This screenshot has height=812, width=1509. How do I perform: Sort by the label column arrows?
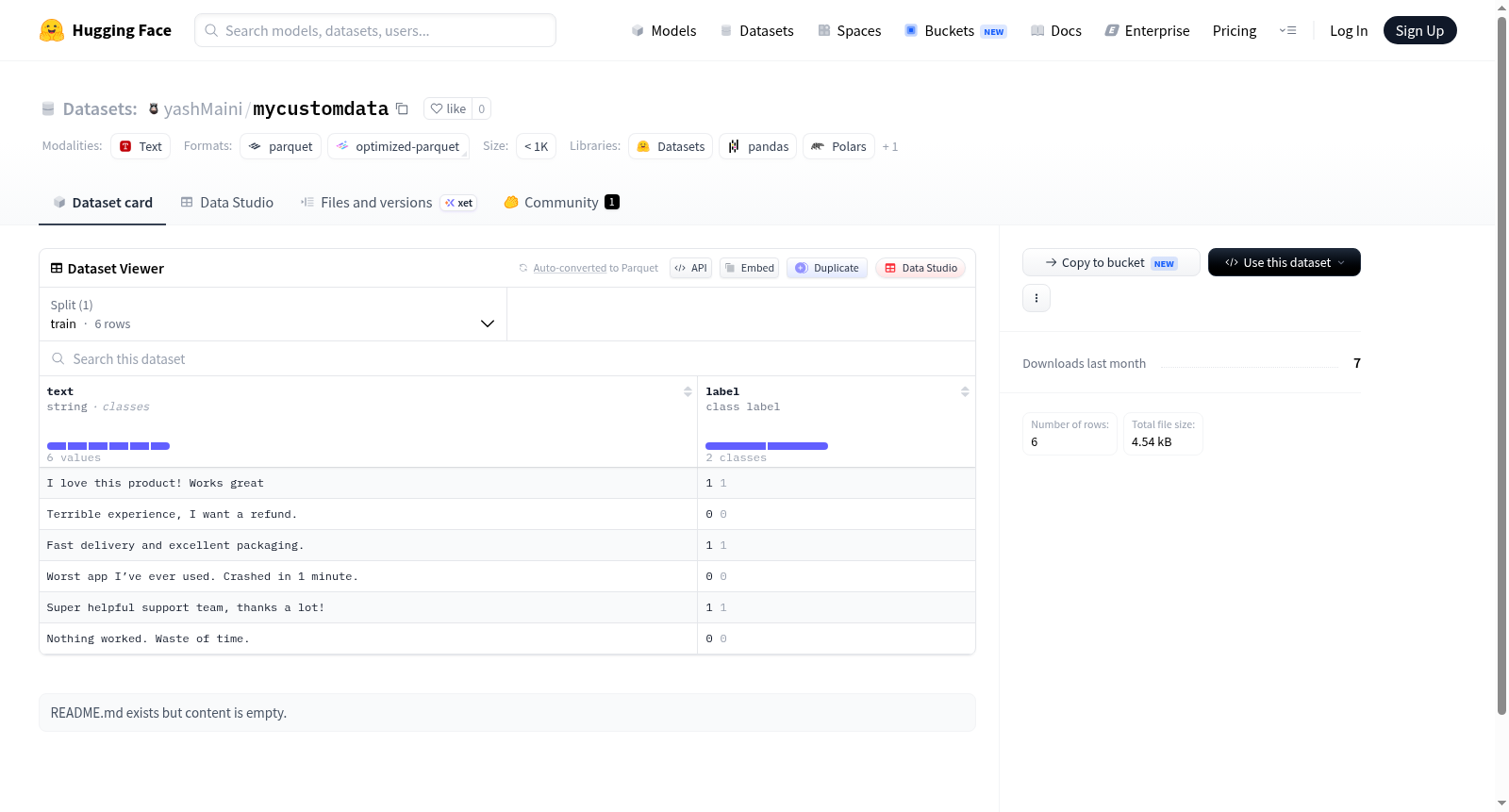click(965, 391)
